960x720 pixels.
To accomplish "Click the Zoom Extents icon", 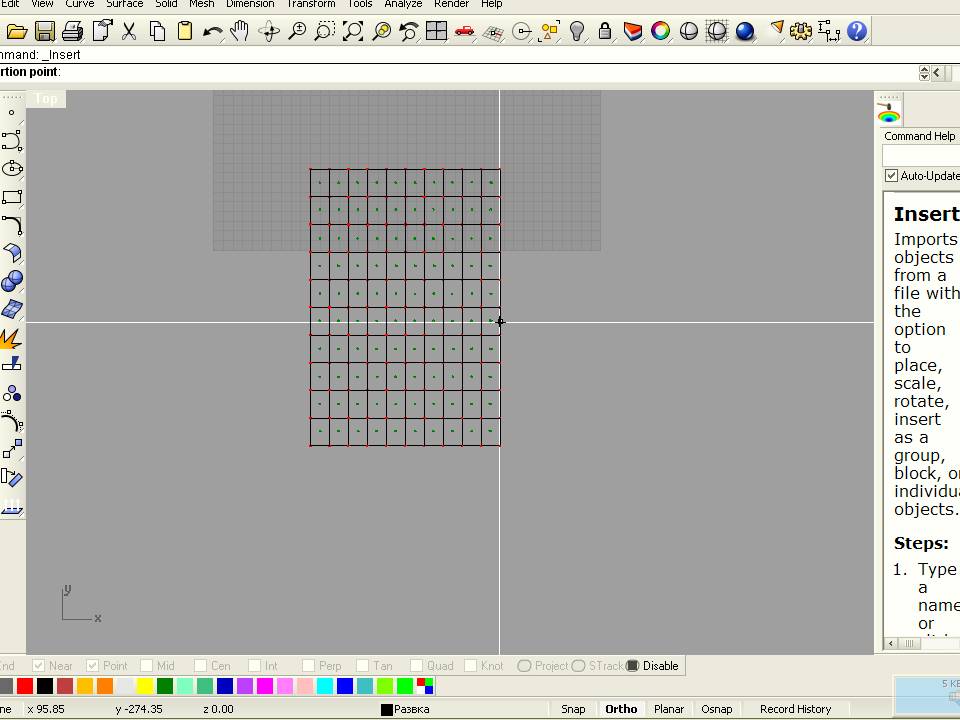I will [353, 32].
